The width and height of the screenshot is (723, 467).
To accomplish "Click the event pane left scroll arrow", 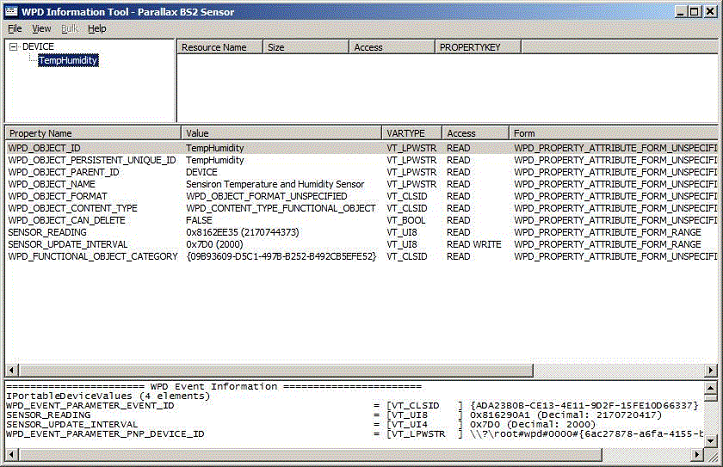I will coord(12,455).
